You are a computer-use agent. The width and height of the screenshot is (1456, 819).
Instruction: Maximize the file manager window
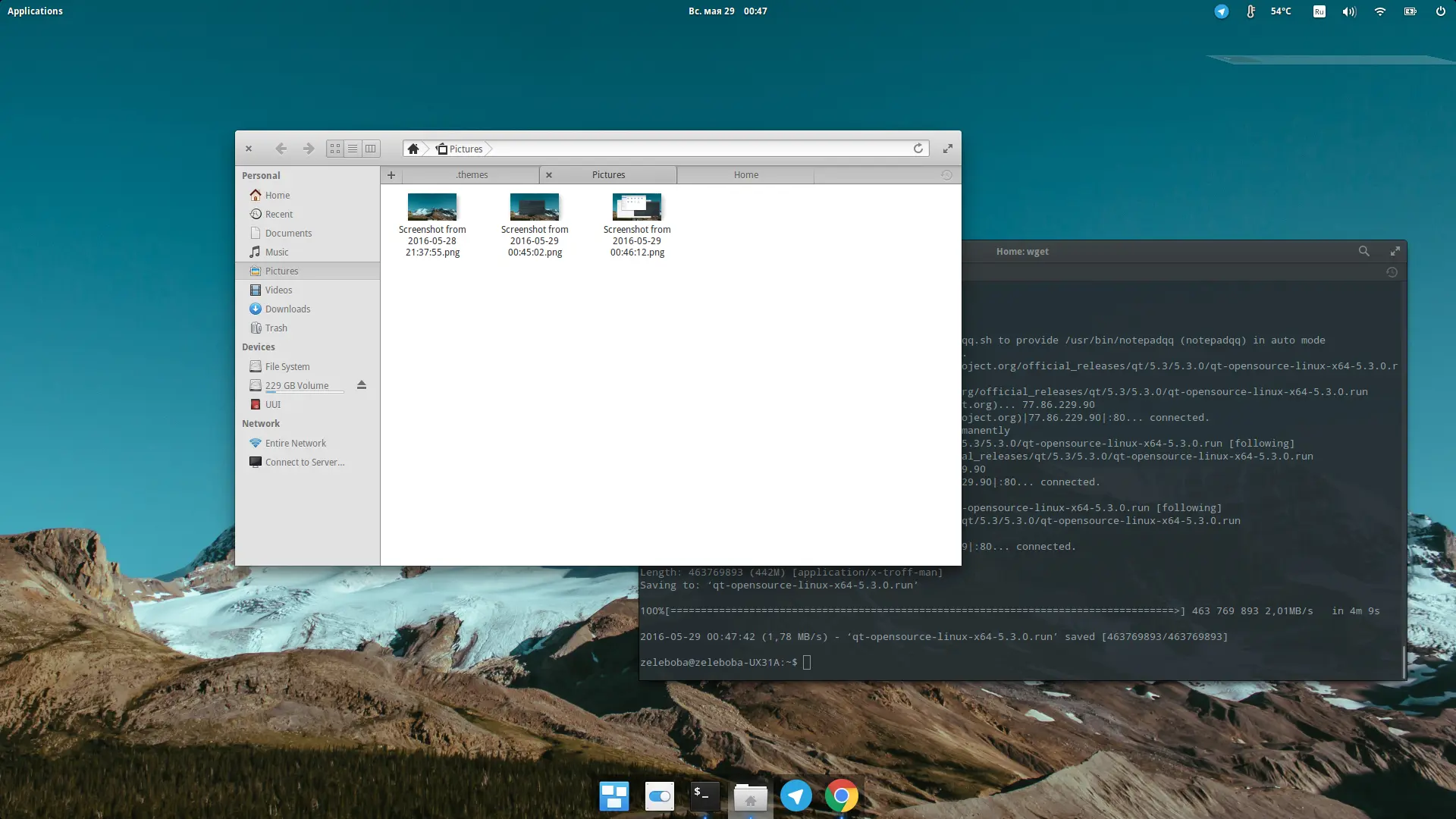pyautogui.click(x=948, y=149)
